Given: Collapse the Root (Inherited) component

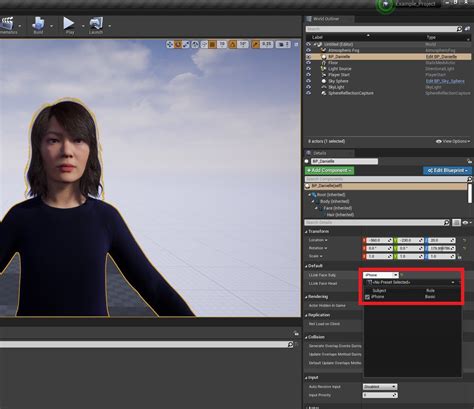Looking at the screenshot, I should point(309,195).
